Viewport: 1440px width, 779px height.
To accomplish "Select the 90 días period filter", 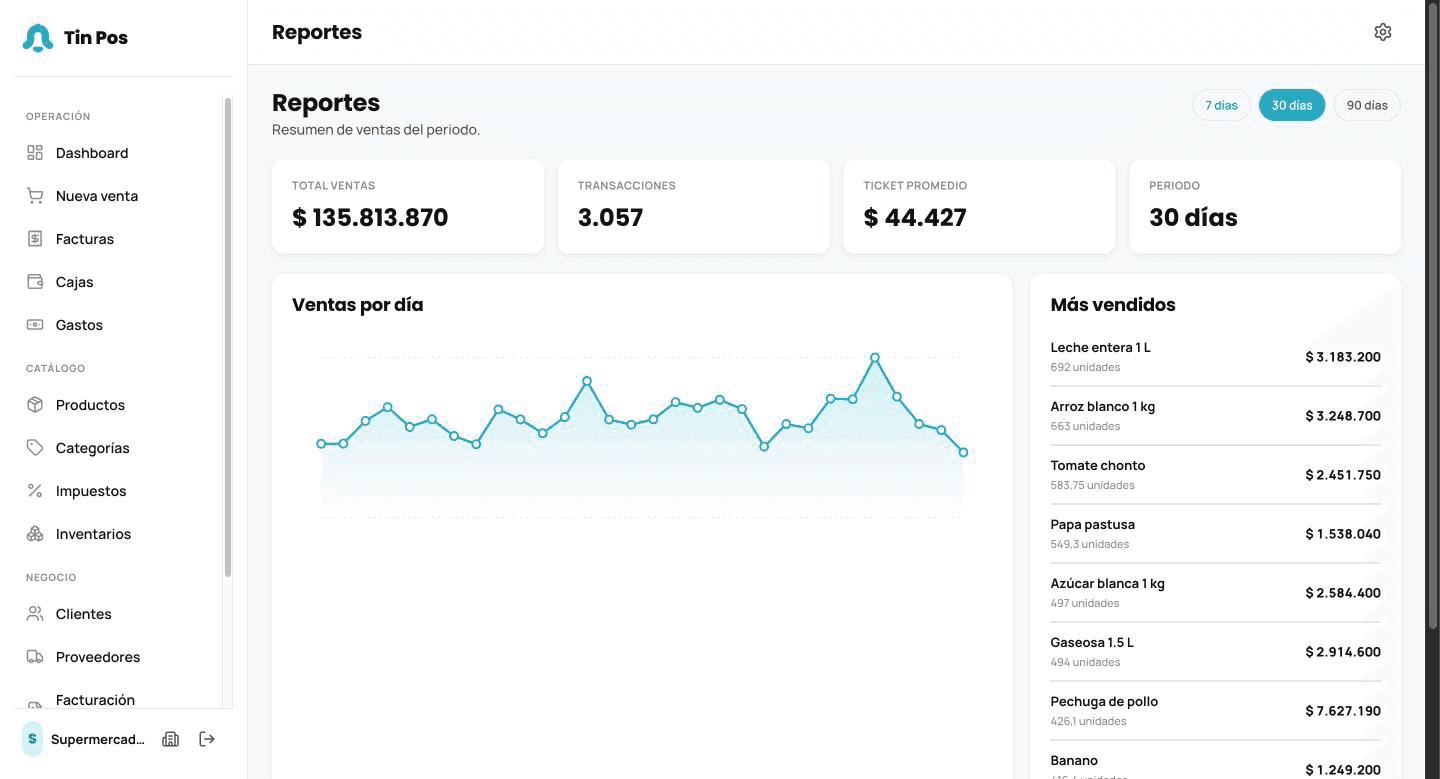I will [x=1367, y=105].
